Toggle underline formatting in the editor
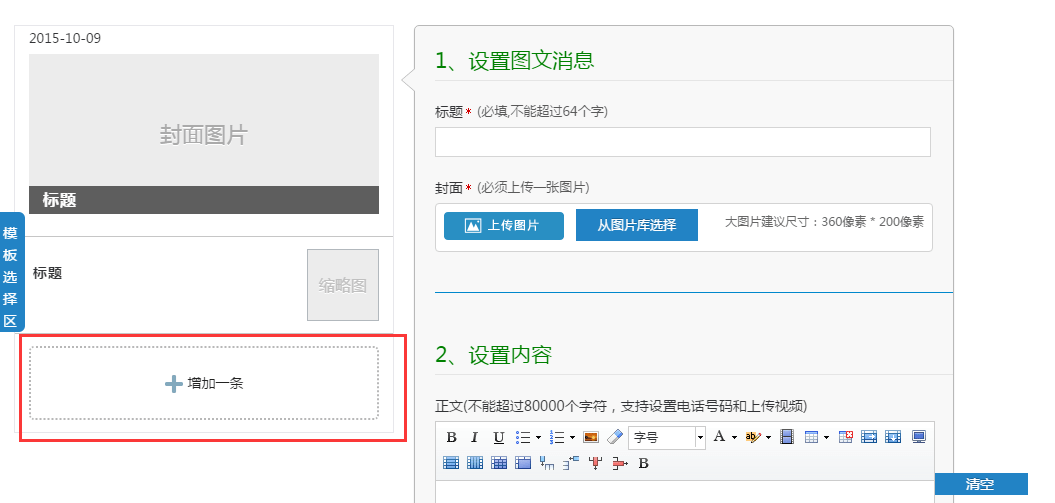The width and height of the screenshot is (1055, 503). pyautogui.click(x=499, y=438)
